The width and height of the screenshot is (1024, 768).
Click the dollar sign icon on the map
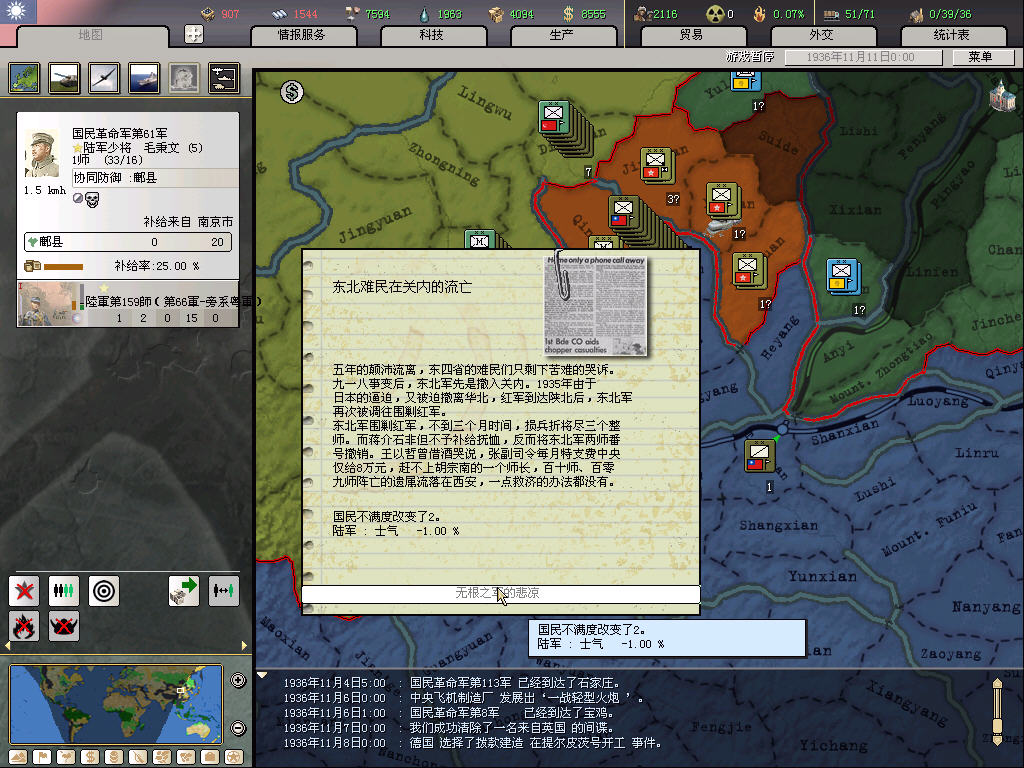point(292,93)
